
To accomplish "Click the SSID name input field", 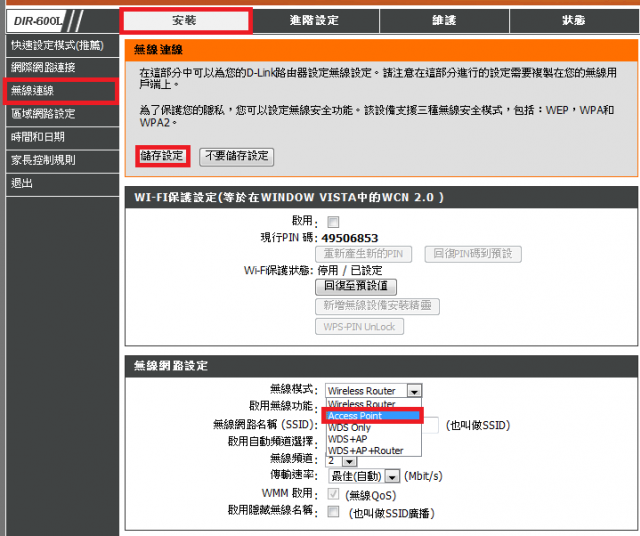I will 430,425.
